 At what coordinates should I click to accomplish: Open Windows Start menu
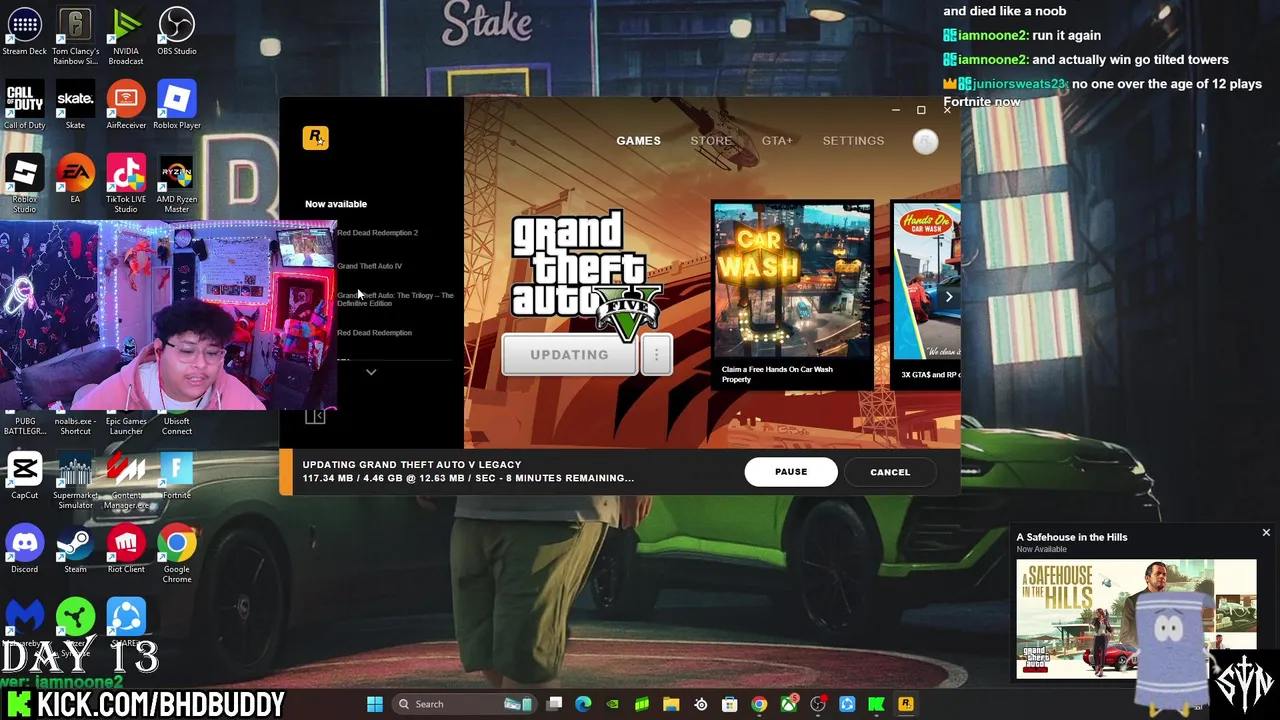pos(374,704)
